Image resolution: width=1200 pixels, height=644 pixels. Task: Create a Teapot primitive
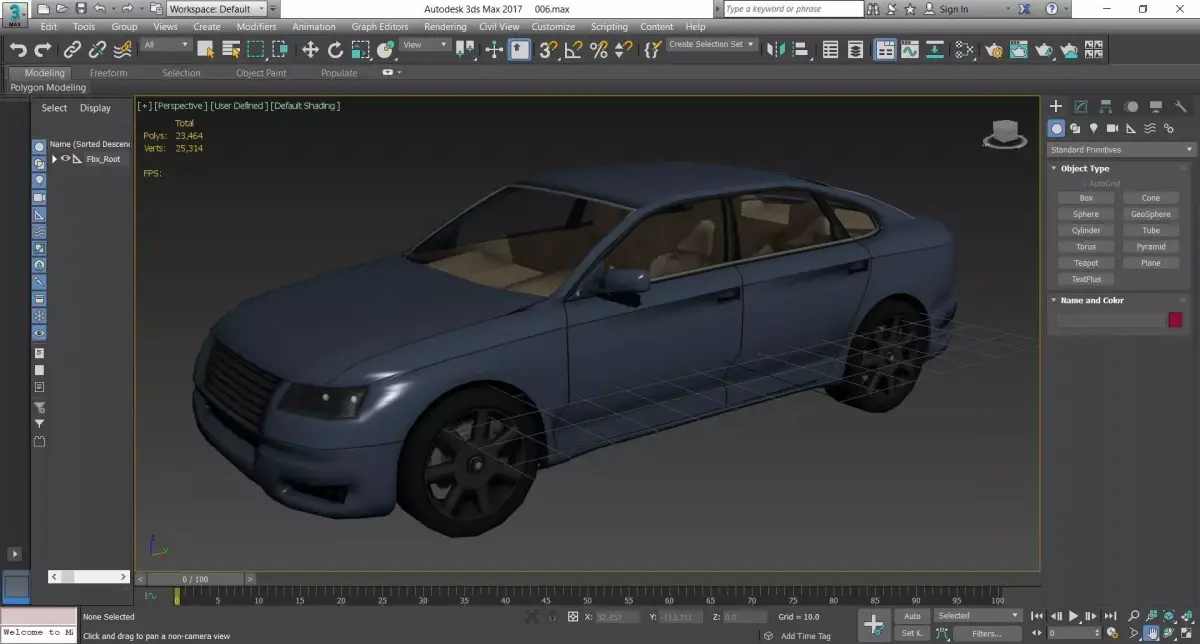1086,263
